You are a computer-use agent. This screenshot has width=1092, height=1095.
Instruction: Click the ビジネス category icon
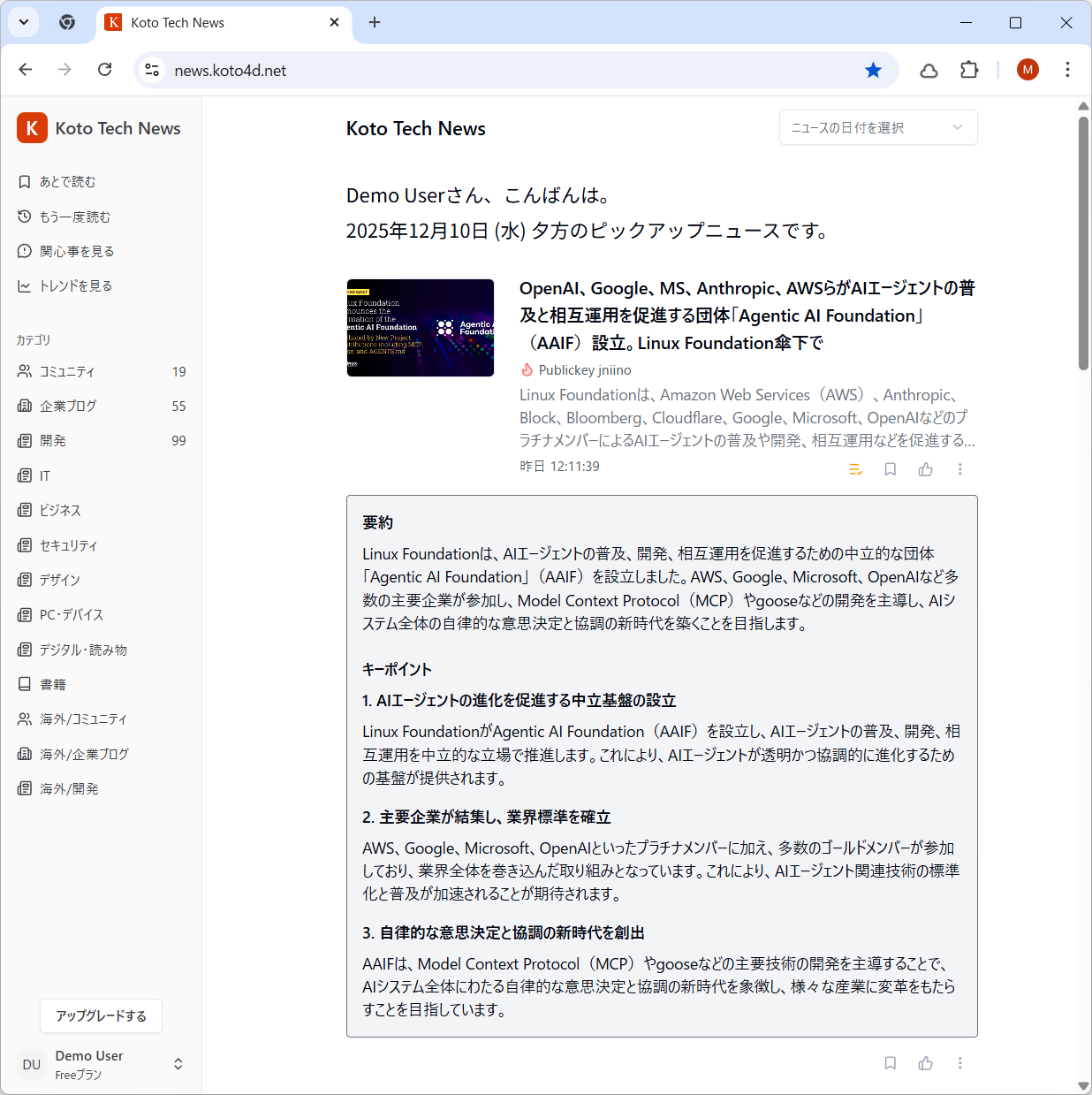(25, 511)
